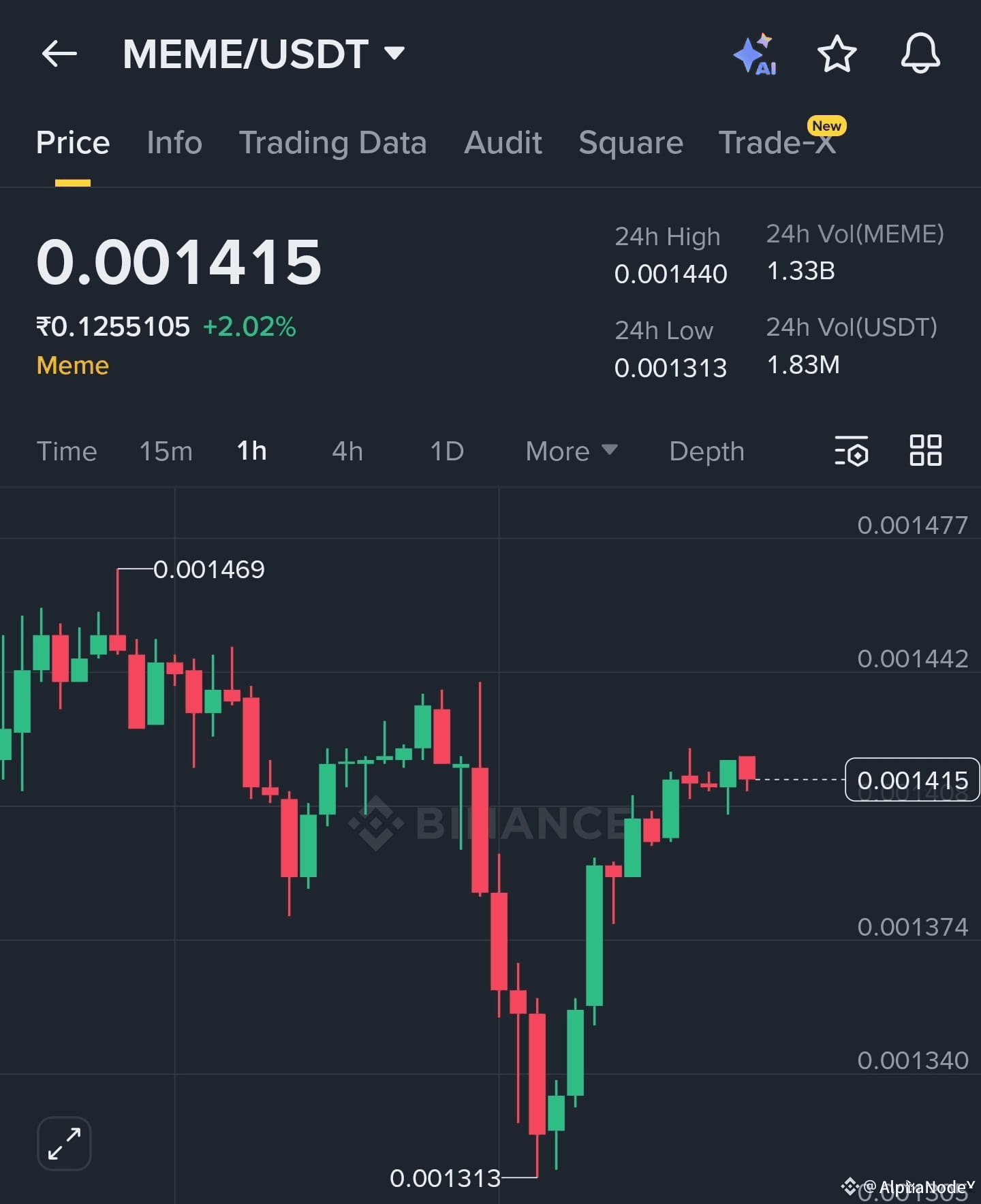This screenshot has width=981, height=1204.
Task: Select the 1D chart interval
Action: 447,451
